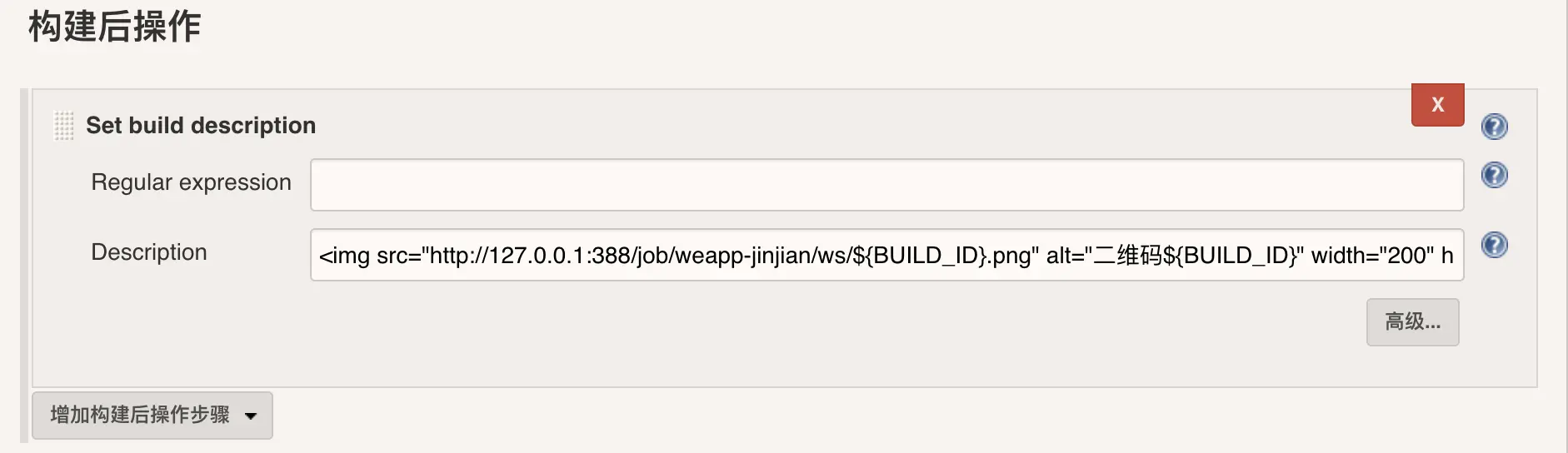
Task: Click the caret arrow on 增加构建后操作步骤
Action: 251,416
